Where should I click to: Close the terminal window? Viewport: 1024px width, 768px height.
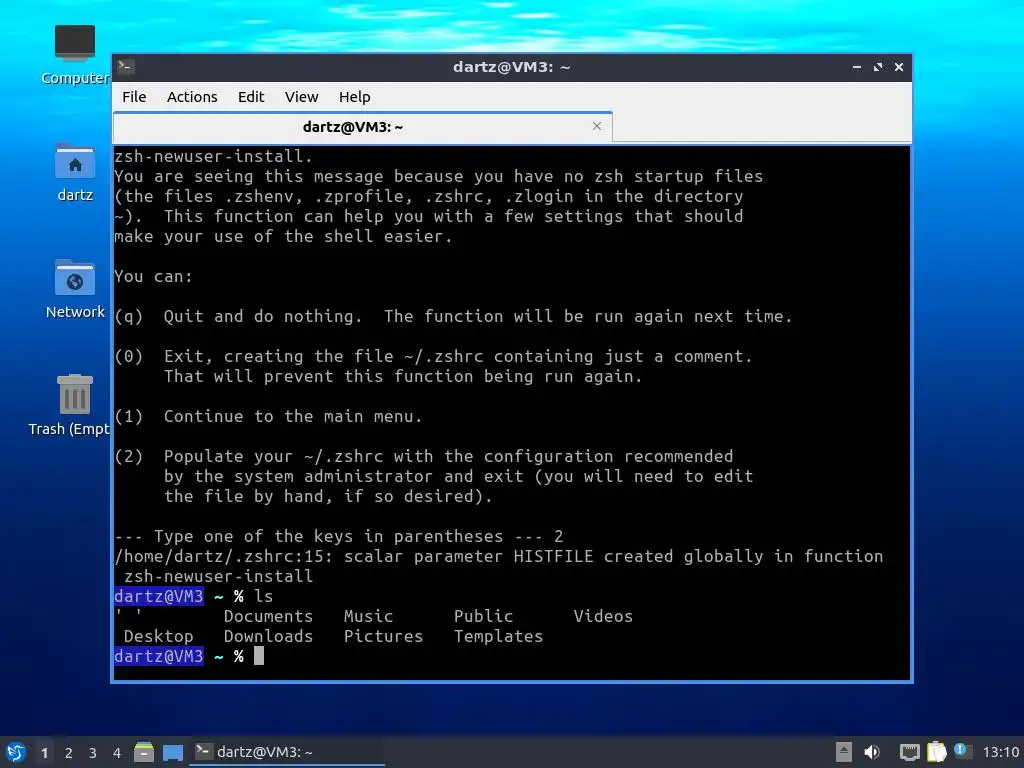tap(899, 67)
